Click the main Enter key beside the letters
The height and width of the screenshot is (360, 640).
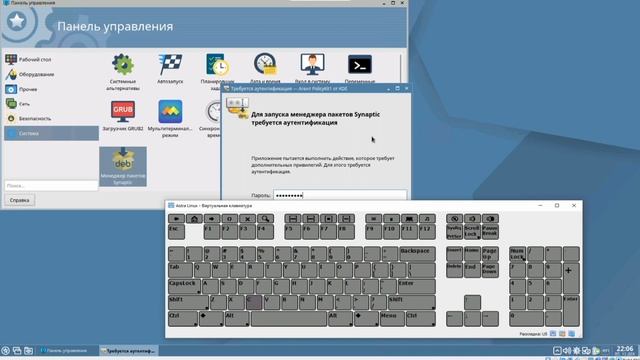tap(416, 287)
